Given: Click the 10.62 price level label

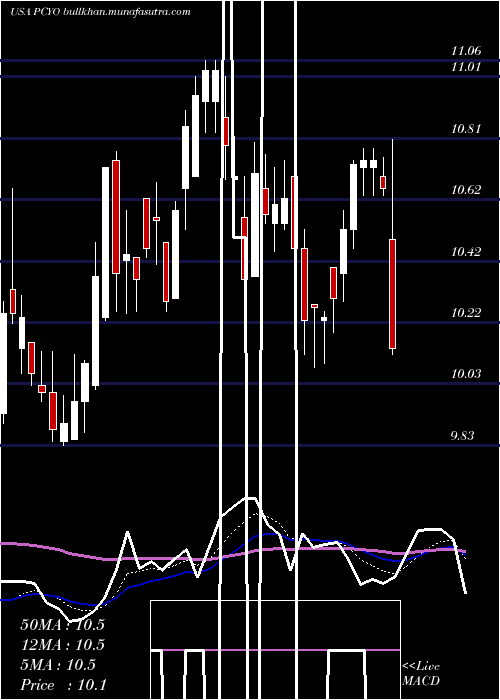Looking at the screenshot, I should (467, 190).
